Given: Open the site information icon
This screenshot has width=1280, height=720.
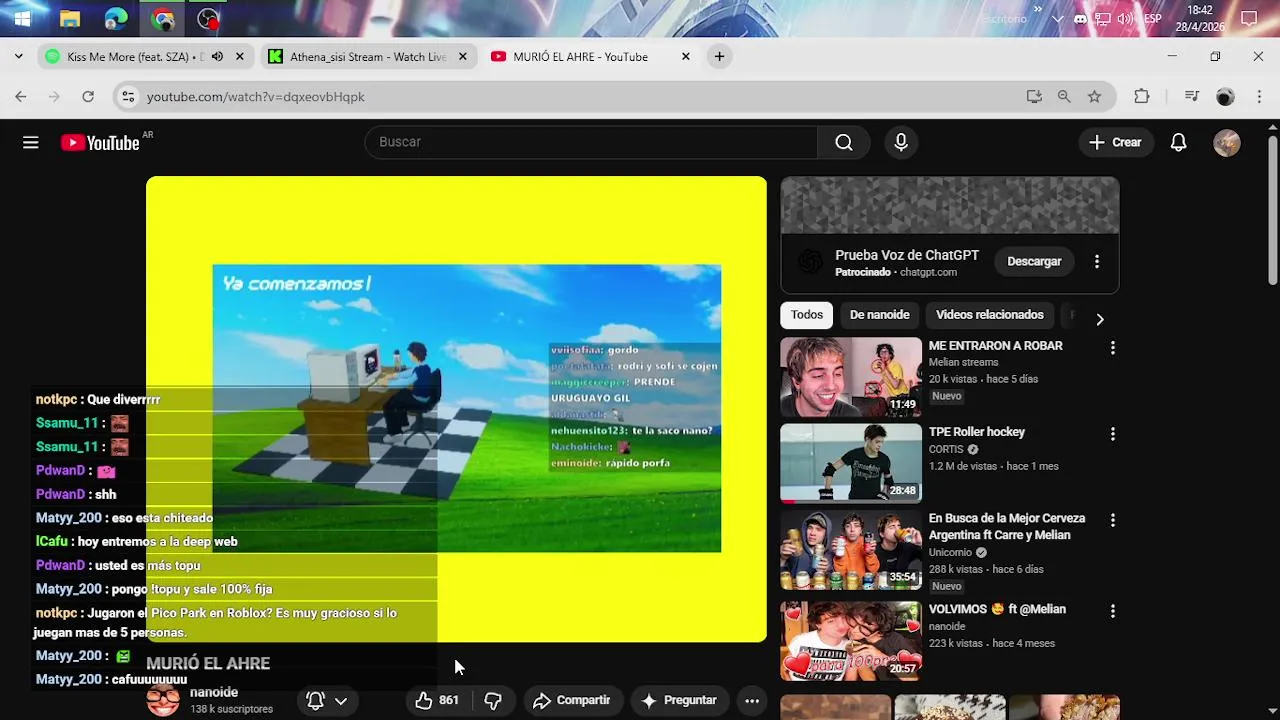Looking at the screenshot, I should [127, 97].
